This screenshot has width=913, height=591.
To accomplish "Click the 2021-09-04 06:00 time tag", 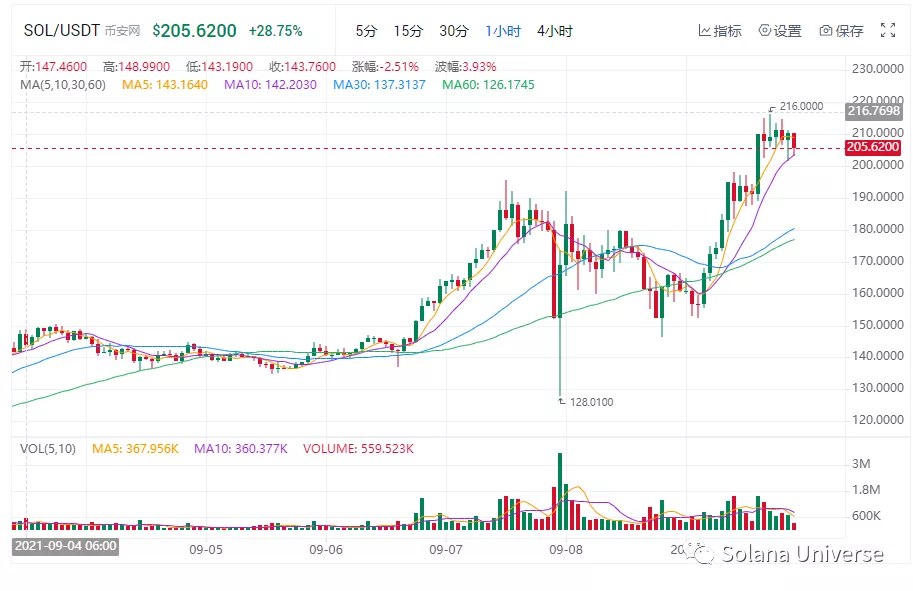I will (x=65, y=547).
